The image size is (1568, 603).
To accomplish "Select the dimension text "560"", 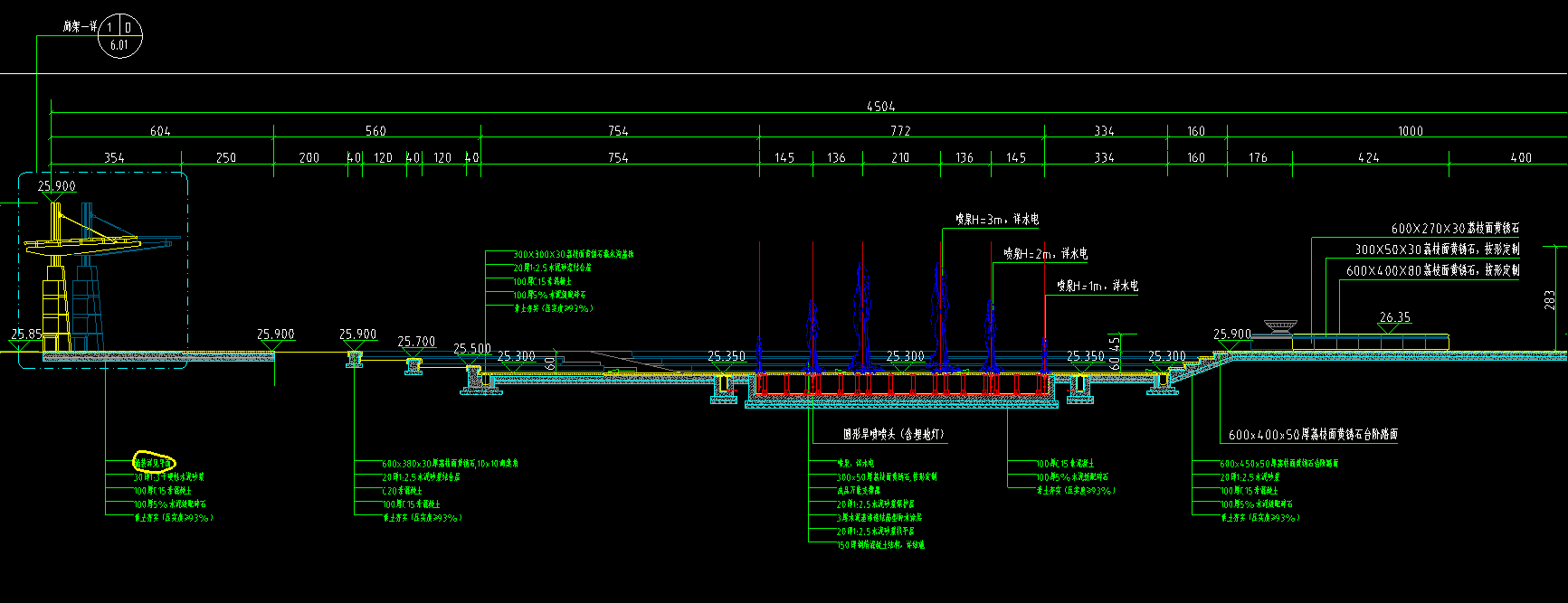I will point(375,131).
